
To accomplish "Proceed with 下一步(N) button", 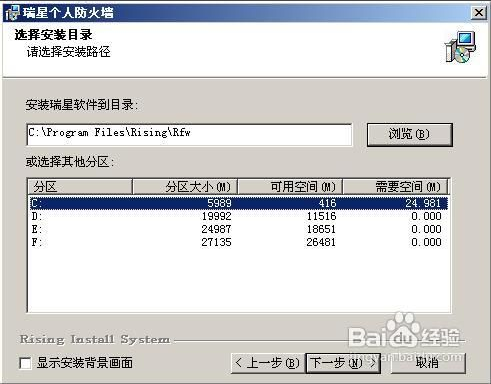I will pyautogui.click(x=343, y=363).
